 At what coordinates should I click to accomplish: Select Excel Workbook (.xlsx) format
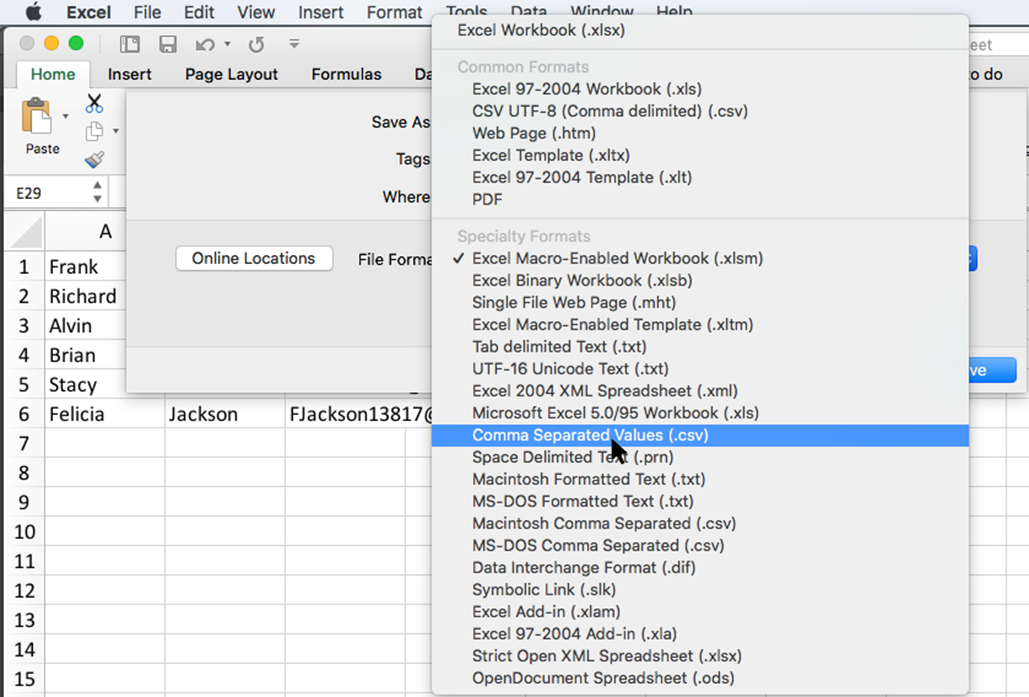coord(700,30)
